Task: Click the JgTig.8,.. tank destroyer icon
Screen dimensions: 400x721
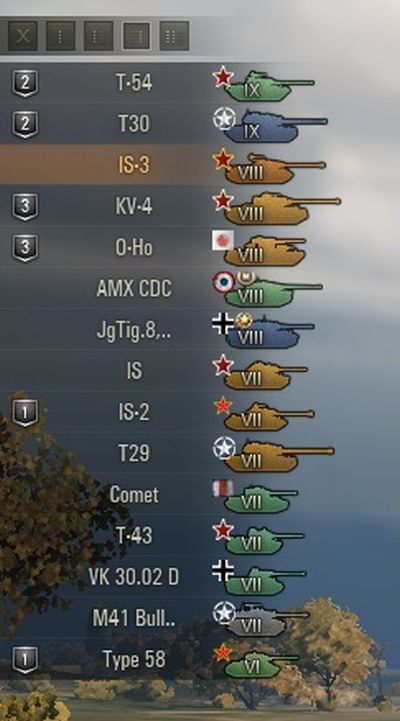Action: click(x=269, y=332)
